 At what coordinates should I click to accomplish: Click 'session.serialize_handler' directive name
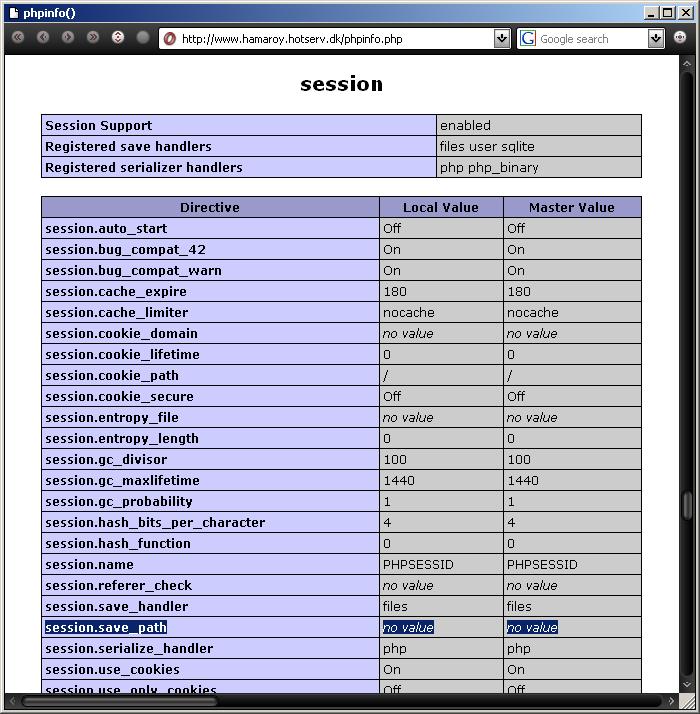coord(129,648)
